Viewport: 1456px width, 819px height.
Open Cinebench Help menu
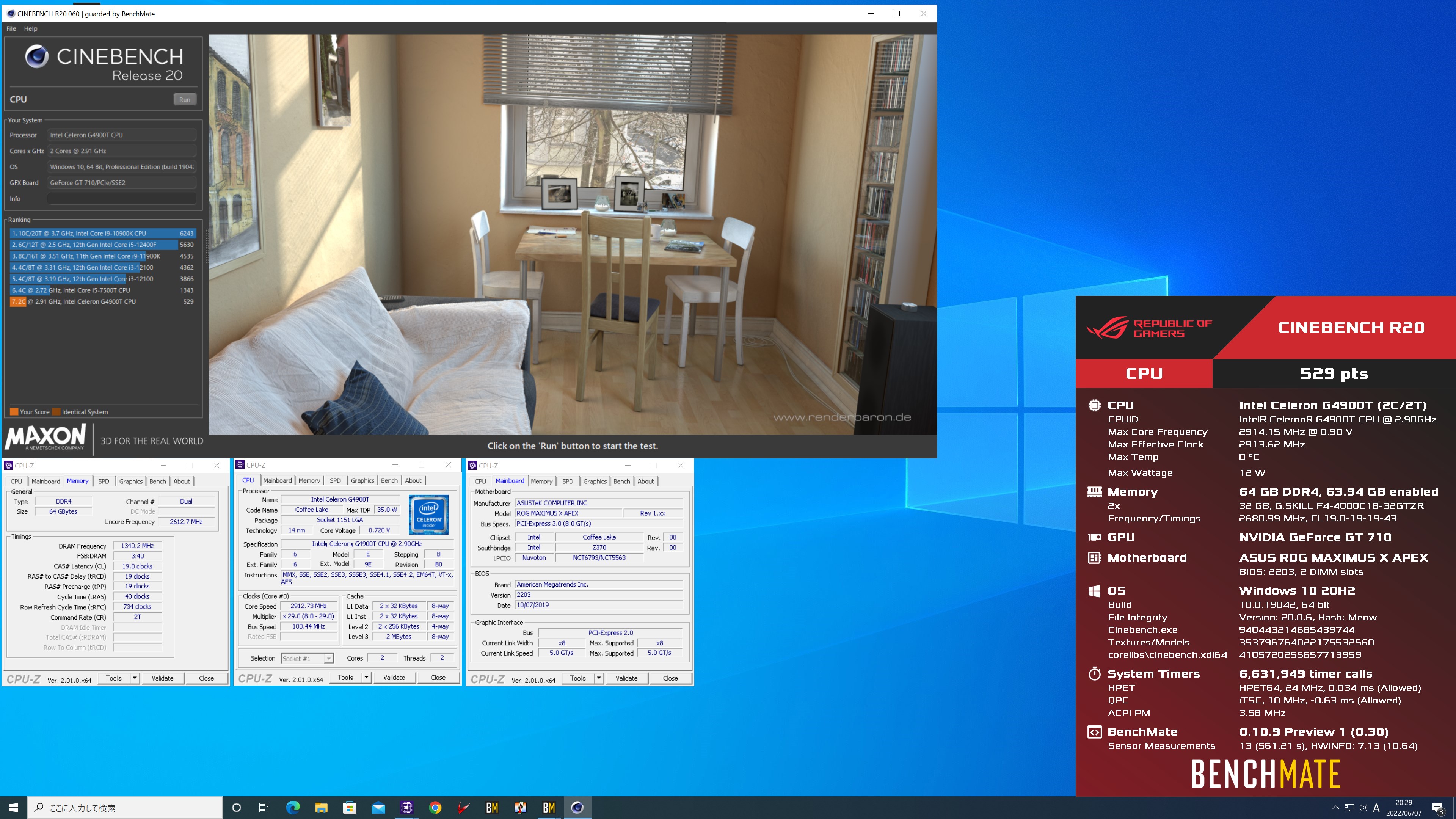click(30, 29)
